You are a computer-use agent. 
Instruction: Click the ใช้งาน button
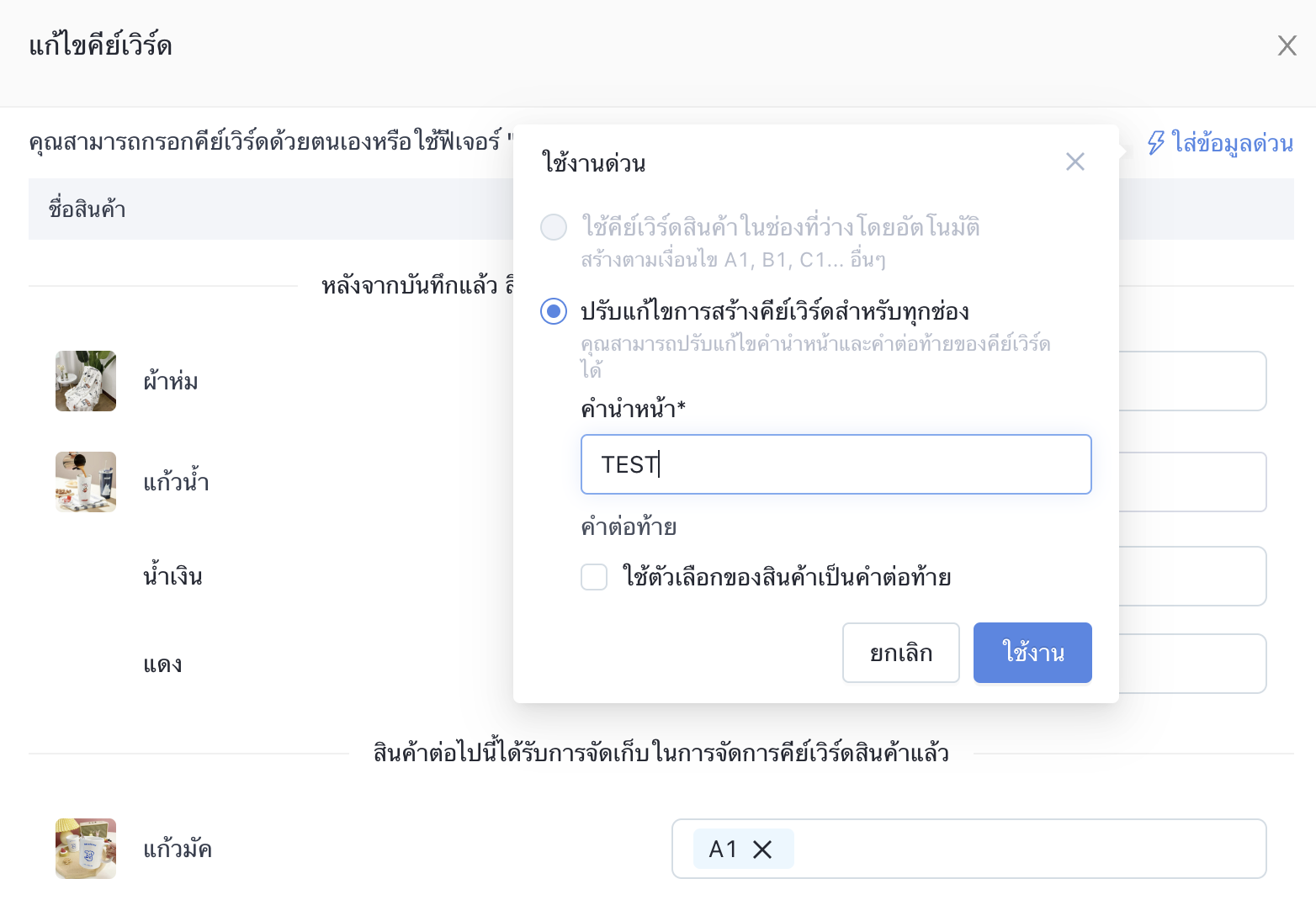click(1032, 653)
